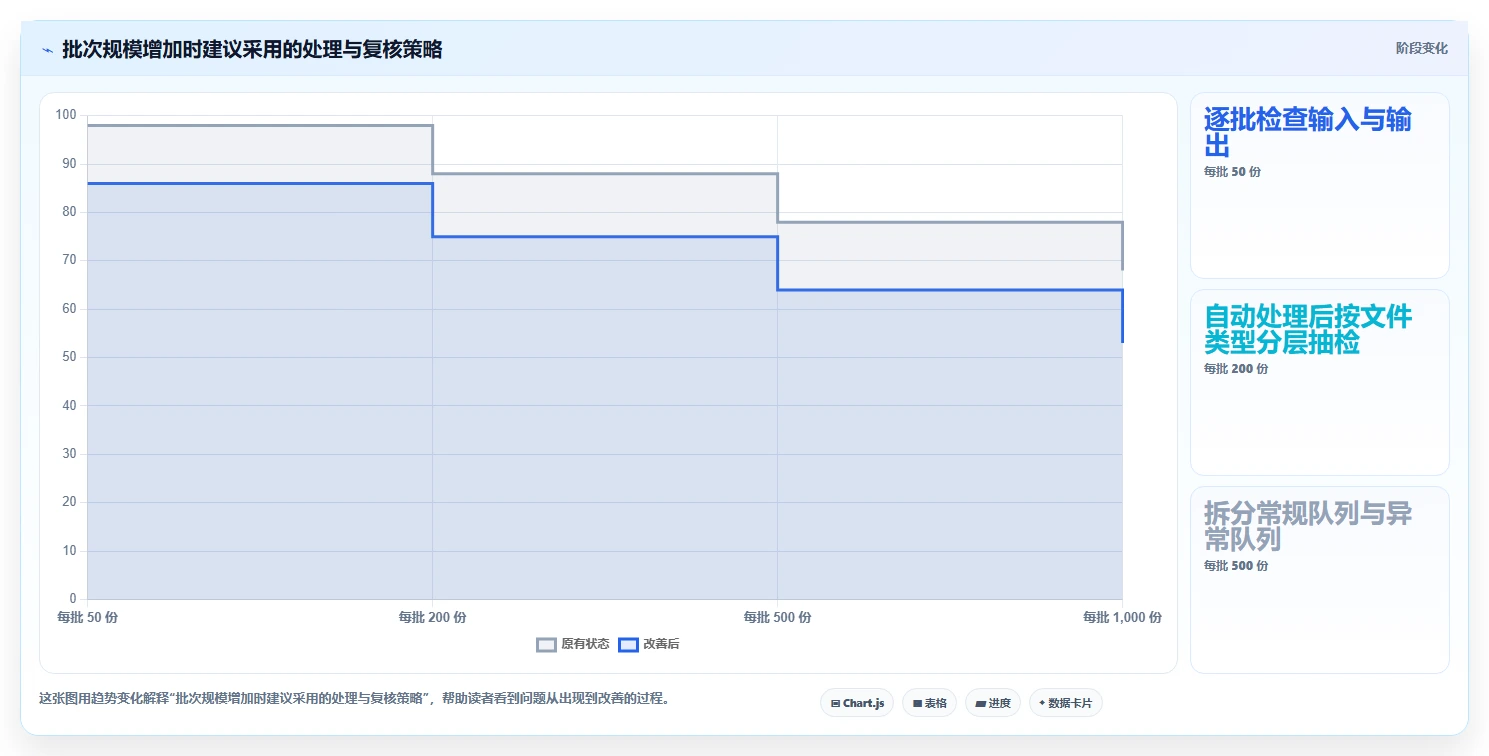The width and height of the screenshot is (1489, 756).
Task: Click the y-axis value 50
Action: pos(69,357)
